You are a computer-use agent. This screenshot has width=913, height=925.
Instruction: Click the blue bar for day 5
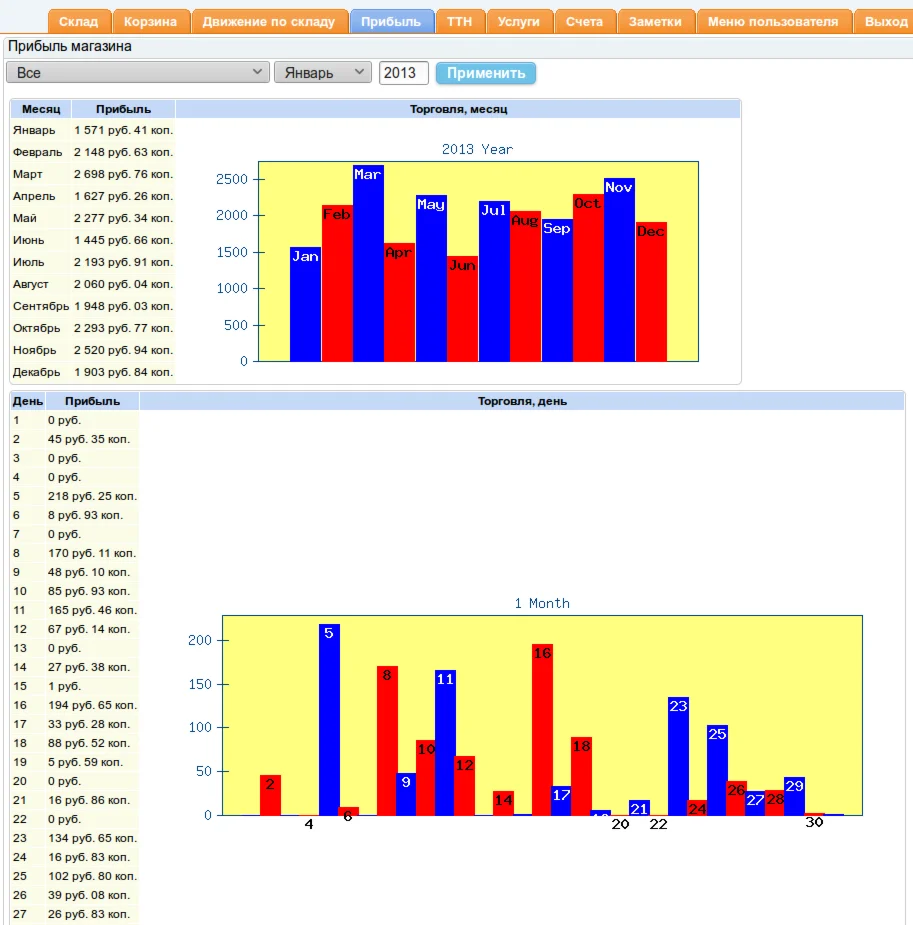point(329,720)
